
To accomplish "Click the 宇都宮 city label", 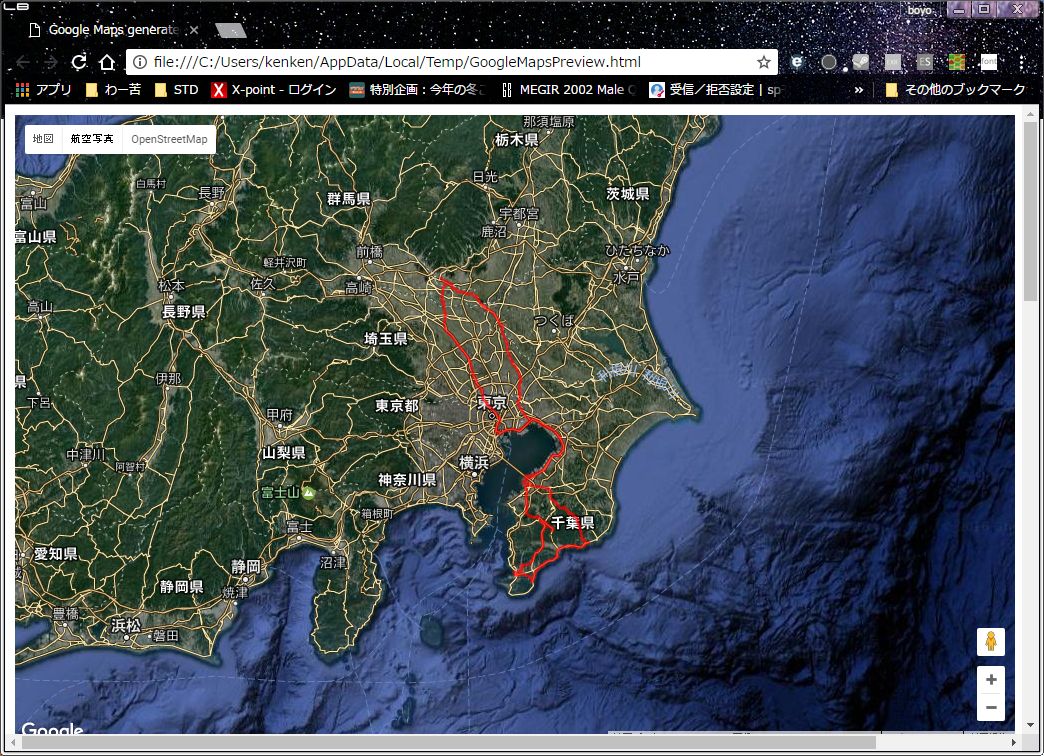I will [x=519, y=214].
